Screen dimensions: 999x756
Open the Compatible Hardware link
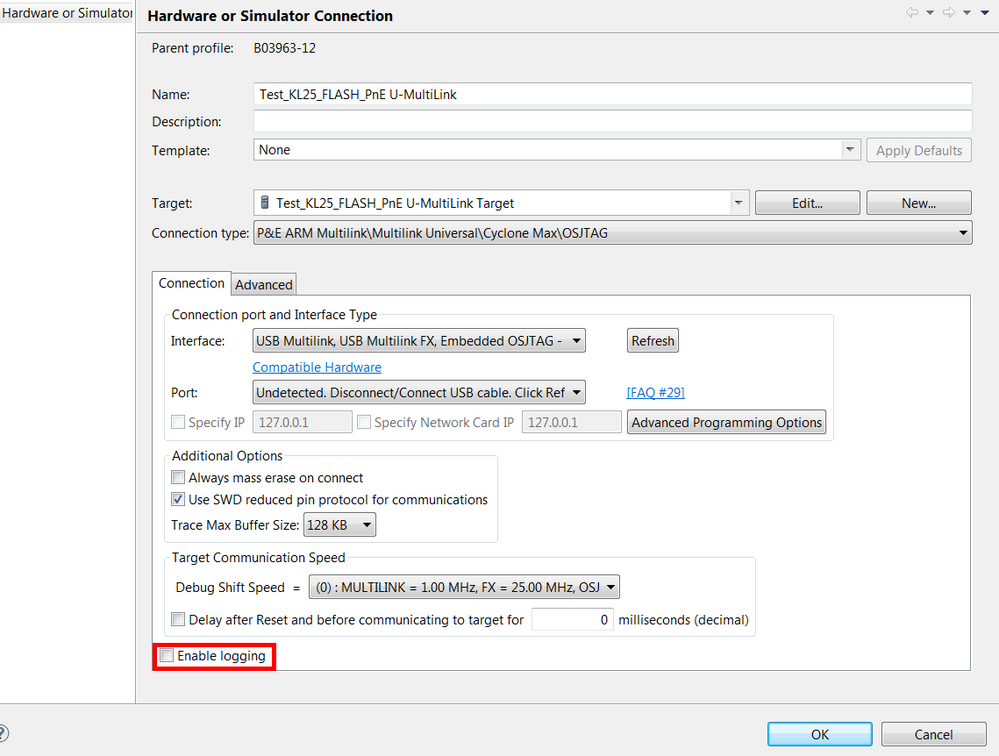[316, 367]
